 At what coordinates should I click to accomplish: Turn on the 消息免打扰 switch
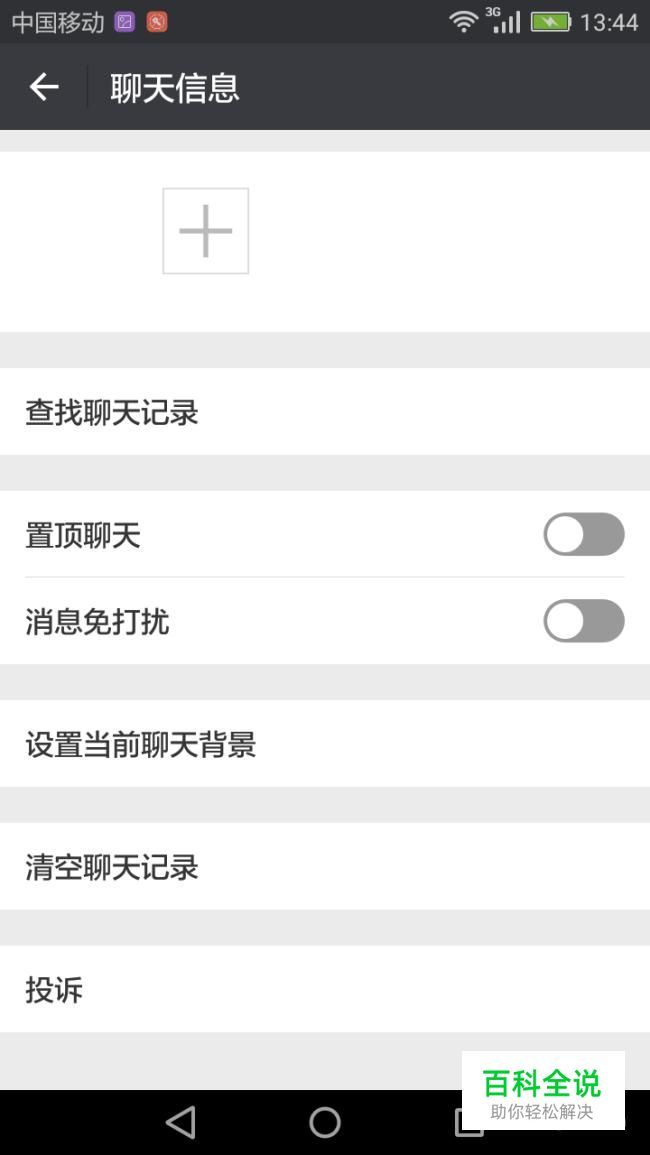coord(584,621)
